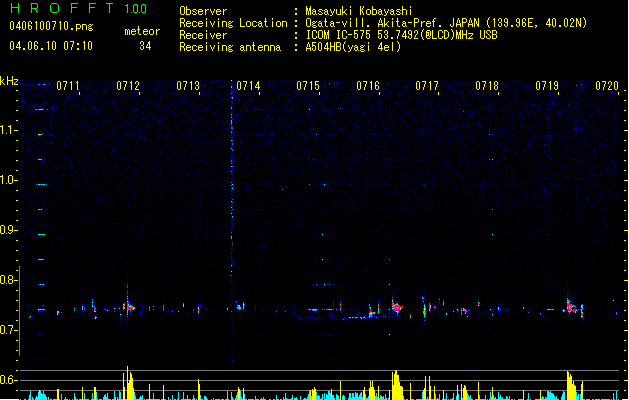Viewport: 629px width, 400px height.
Task: Click the tall yellow power peak after 0719
Action: [x=571, y=385]
